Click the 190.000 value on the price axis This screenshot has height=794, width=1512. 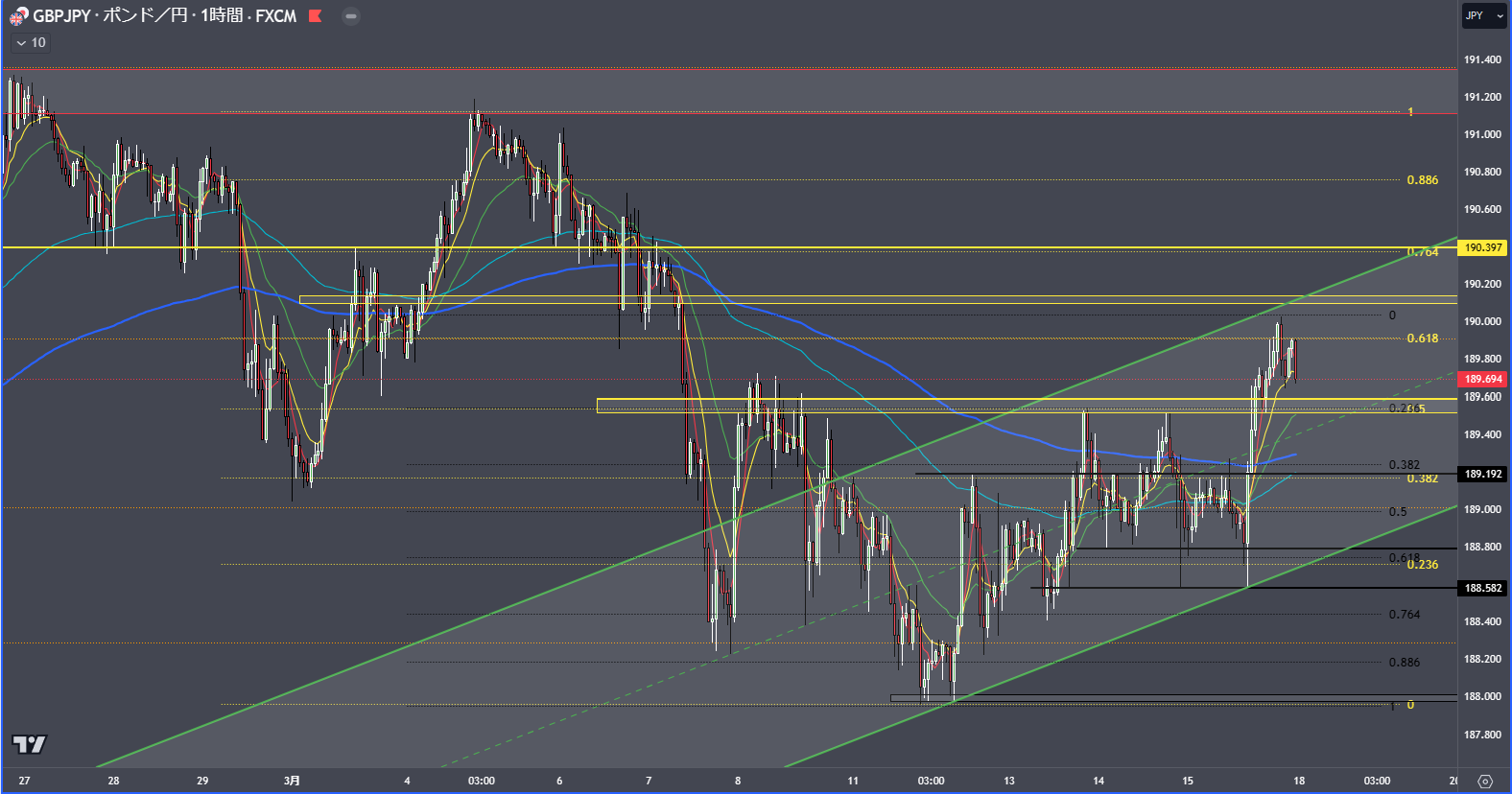click(x=1482, y=321)
